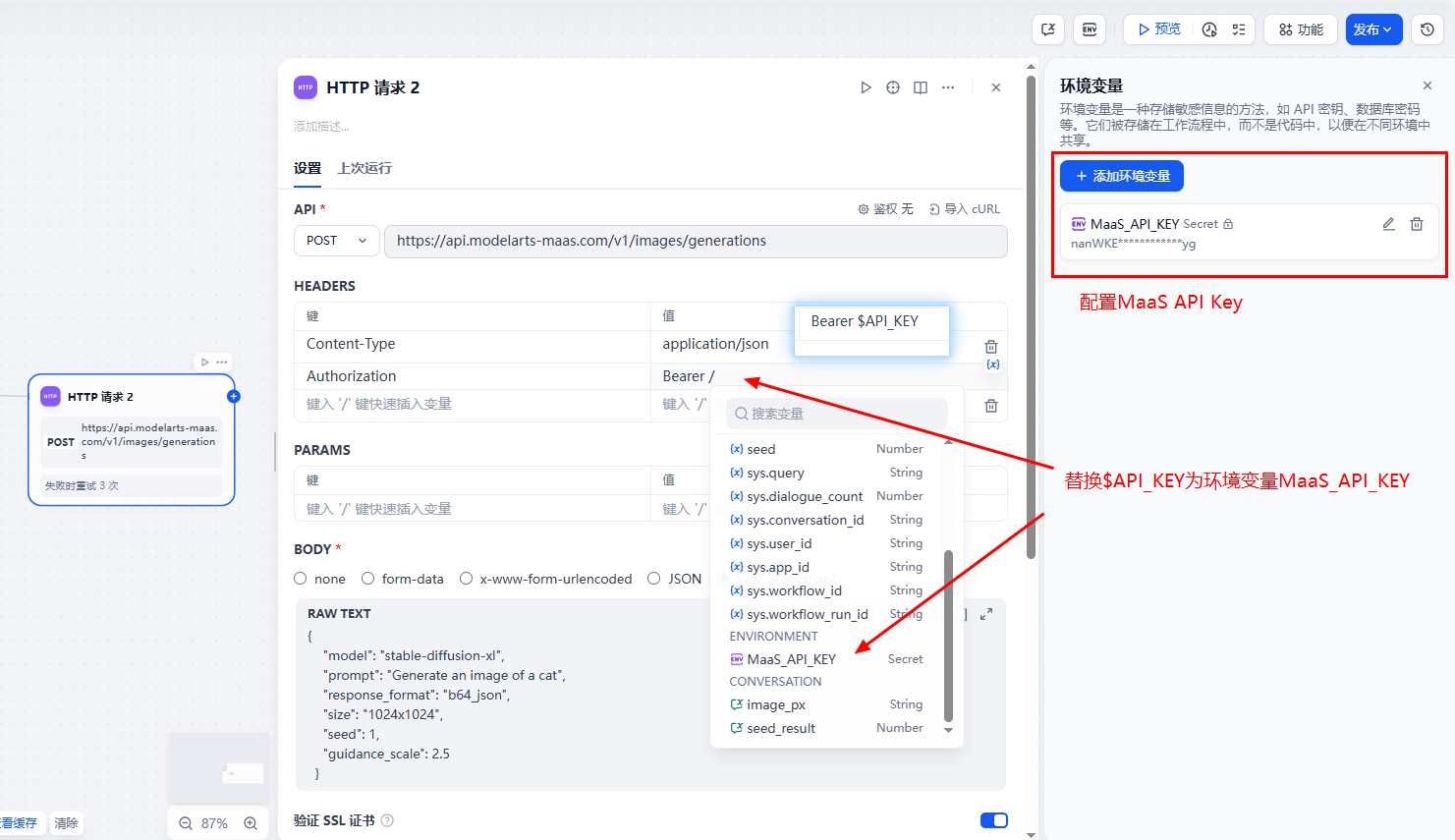This screenshot has width=1455, height=840.
Task: Click the 预览 preview button
Action: [1158, 29]
